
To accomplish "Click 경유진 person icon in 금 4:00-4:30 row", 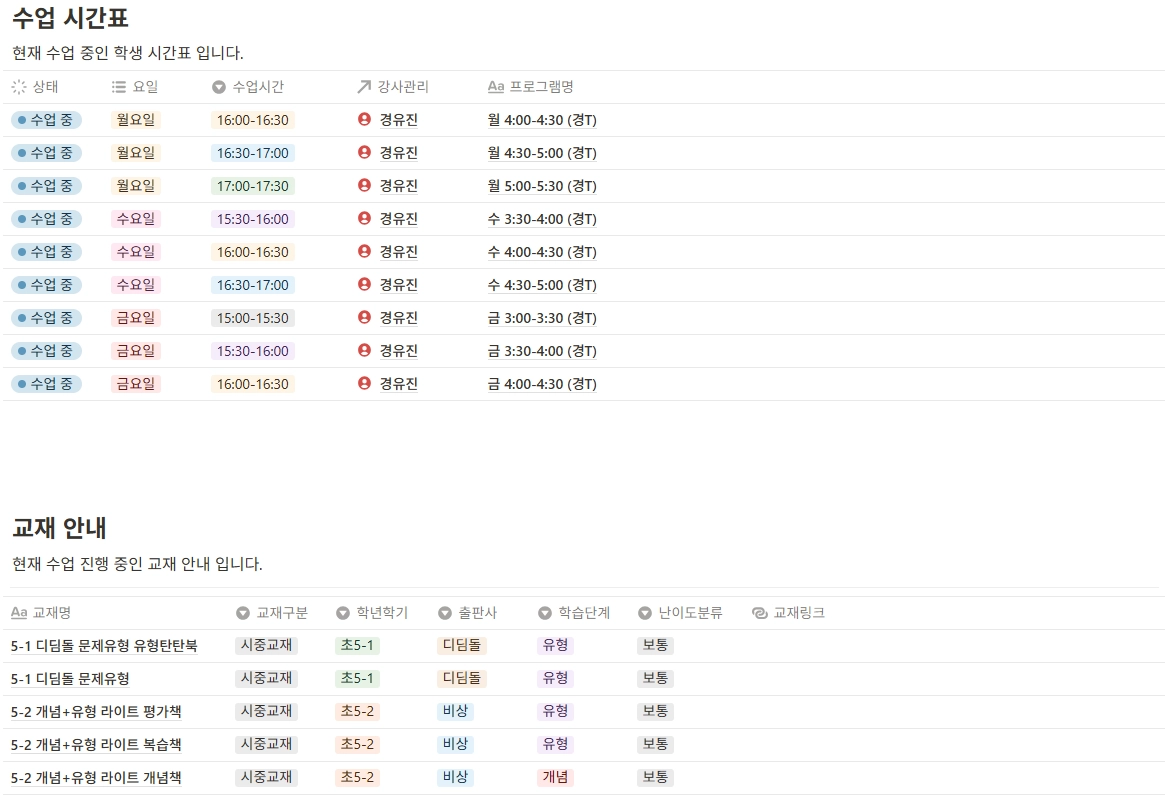I will (364, 383).
